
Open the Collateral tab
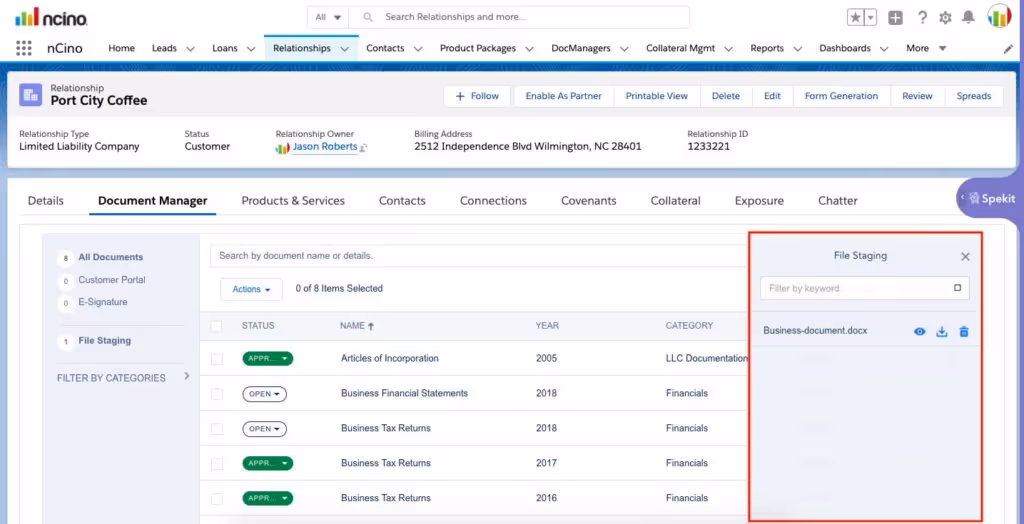675,201
